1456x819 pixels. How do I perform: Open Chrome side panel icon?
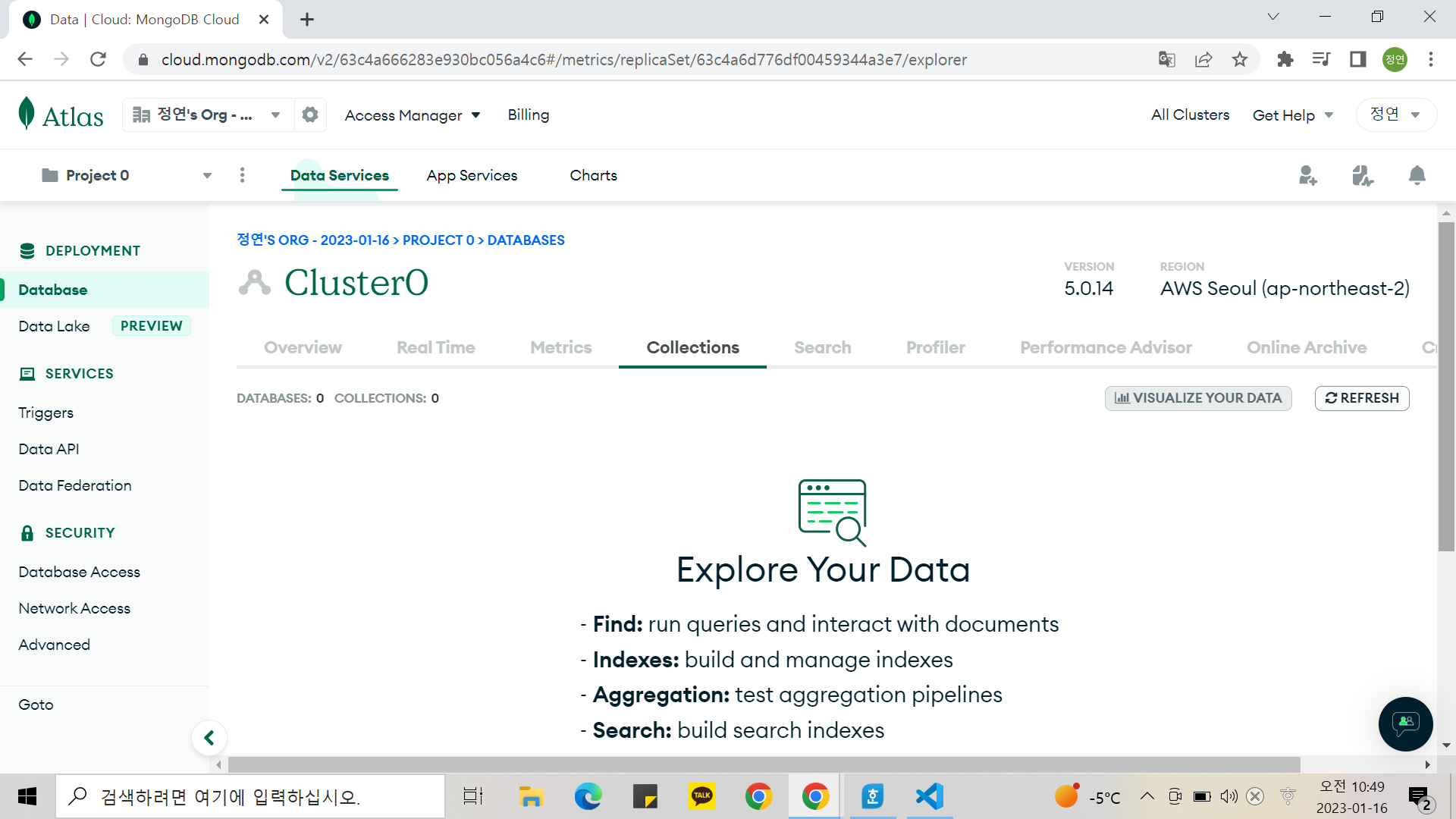pos(1357,59)
